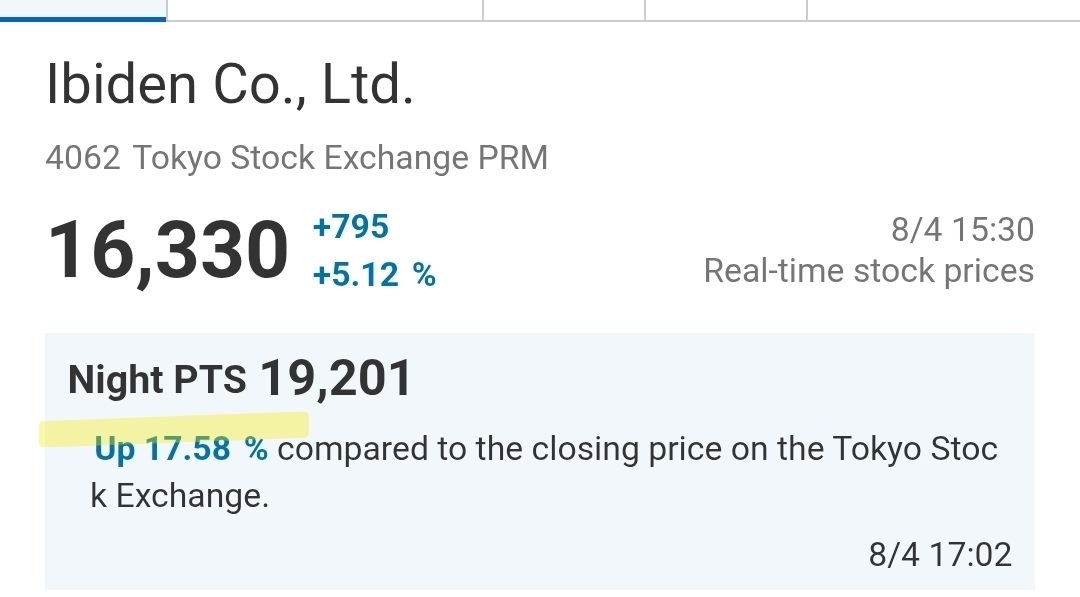Click the yellow highlighter mark
This screenshot has width=1080, height=597.
point(174,427)
